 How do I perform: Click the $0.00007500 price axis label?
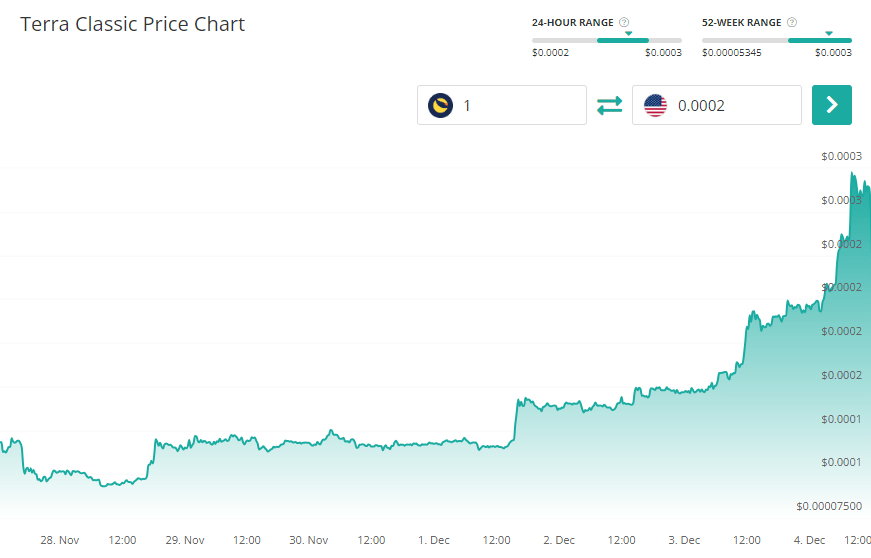coord(829,506)
